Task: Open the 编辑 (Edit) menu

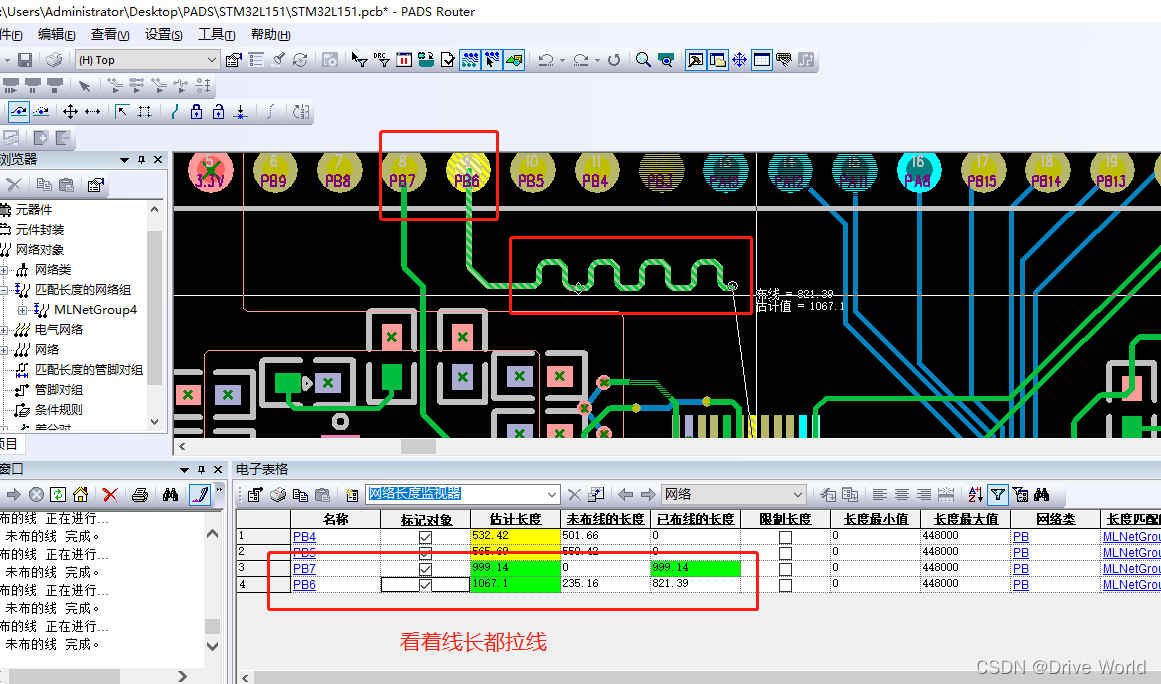Action: point(56,35)
